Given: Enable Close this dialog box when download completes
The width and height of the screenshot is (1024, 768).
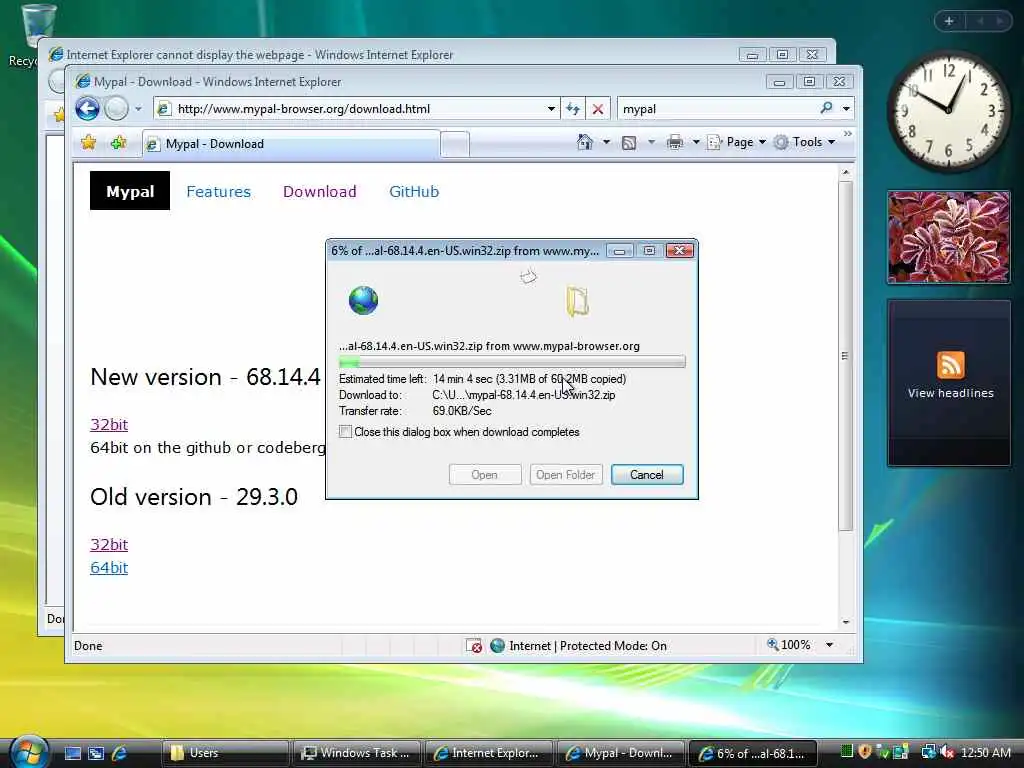Looking at the screenshot, I should point(345,432).
